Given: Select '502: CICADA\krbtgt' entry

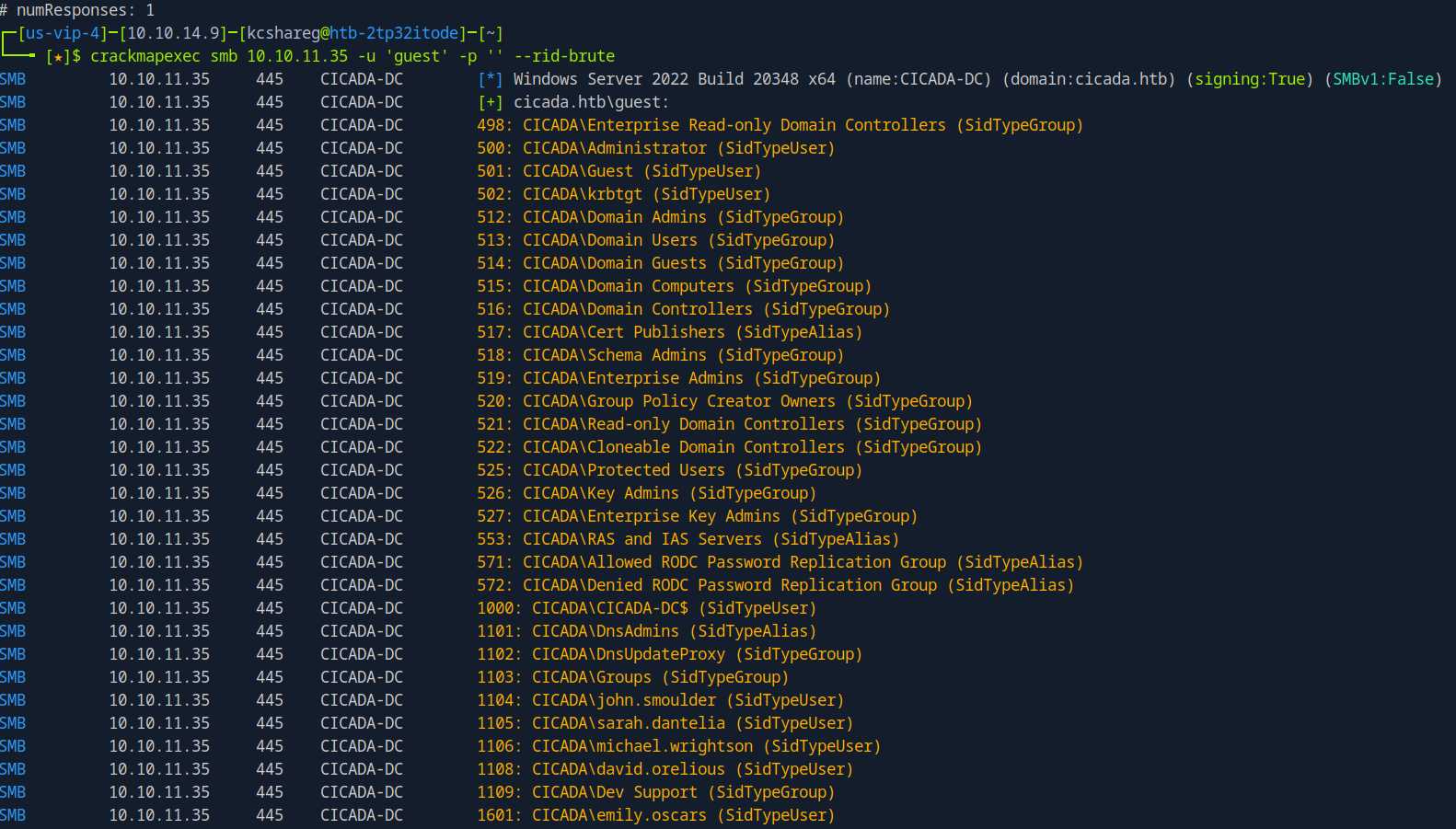Looking at the screenshot, I should pyautogui.click(x=624, y=194).
